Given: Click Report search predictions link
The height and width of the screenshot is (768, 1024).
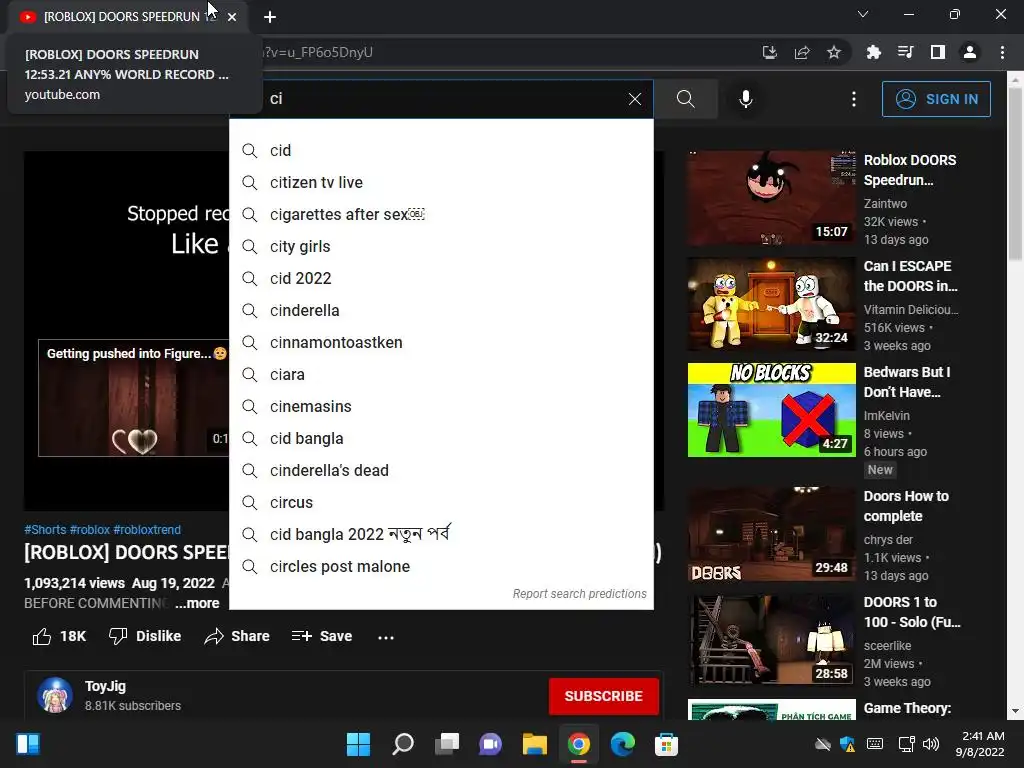Looking at the screenshot, I should [x=579, y=594].
